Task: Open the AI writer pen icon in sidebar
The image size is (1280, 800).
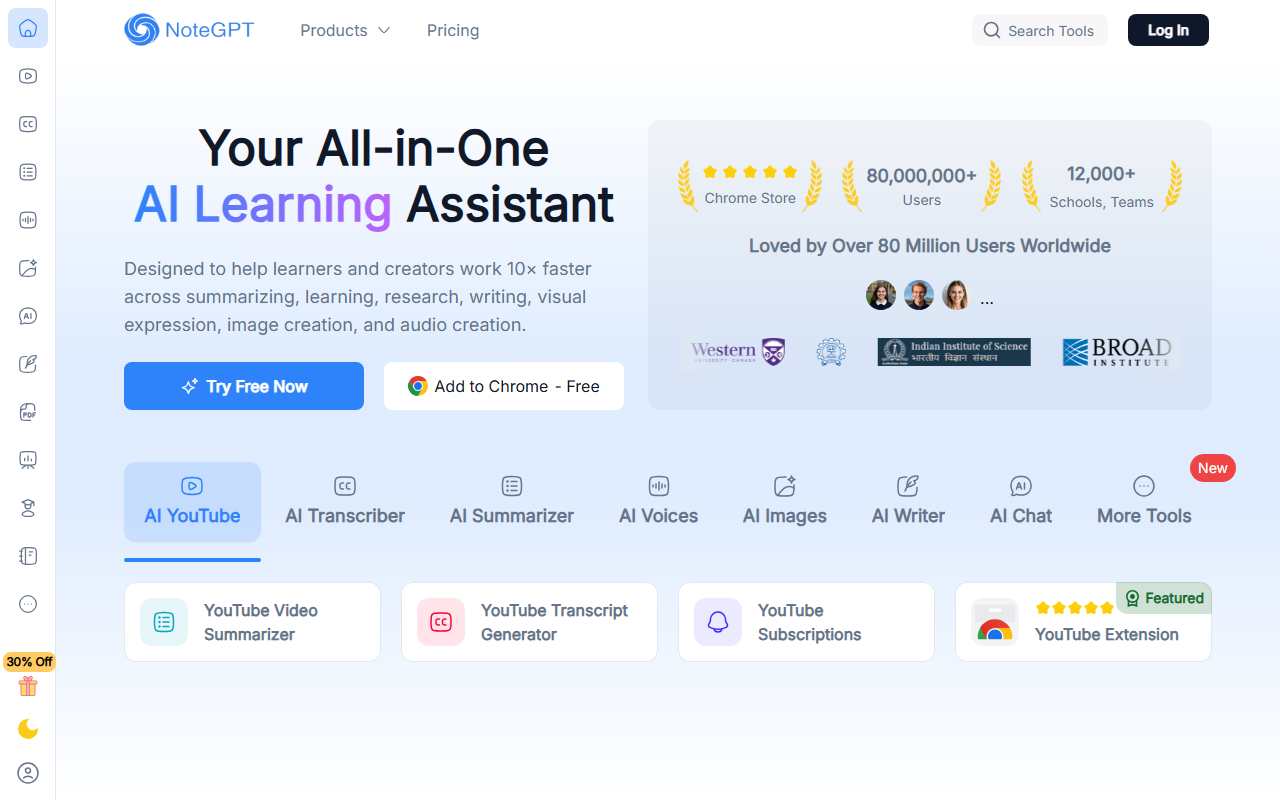Action: pos(28,364)
